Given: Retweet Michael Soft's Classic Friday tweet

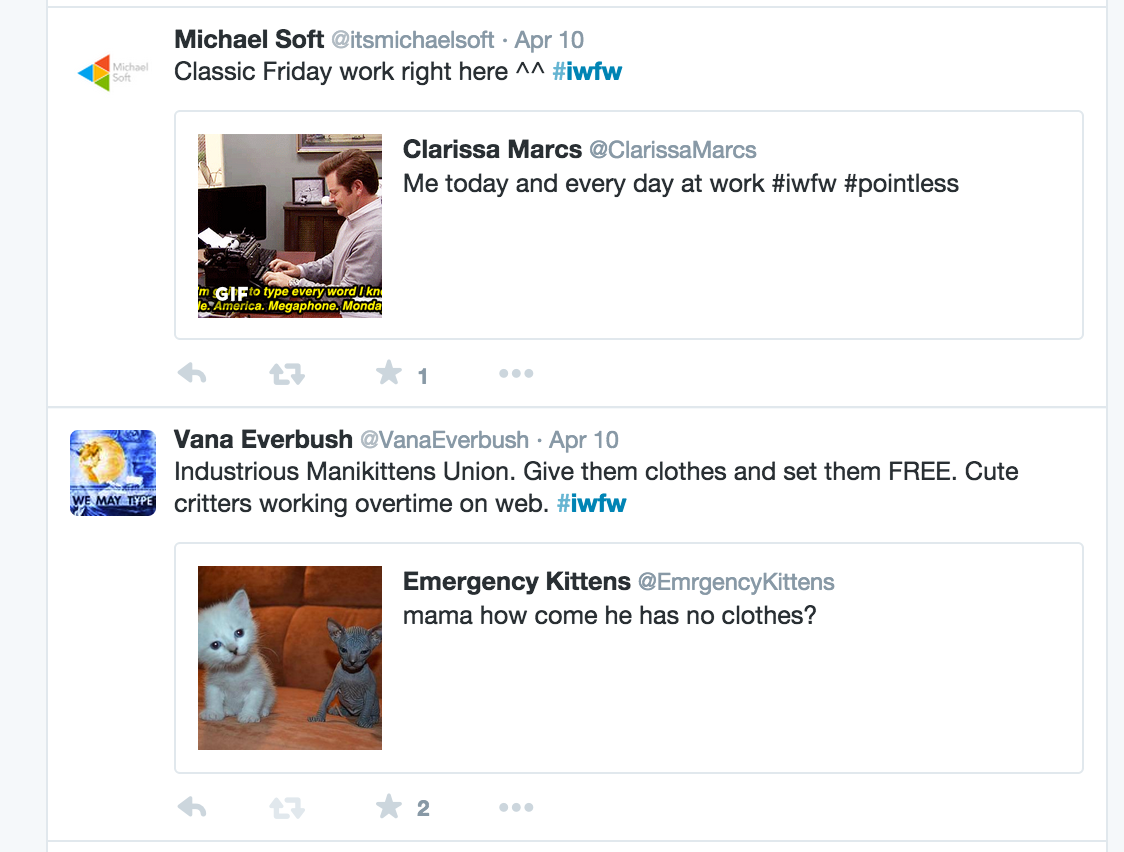Looking at the screenshot, I should point(287,374).
